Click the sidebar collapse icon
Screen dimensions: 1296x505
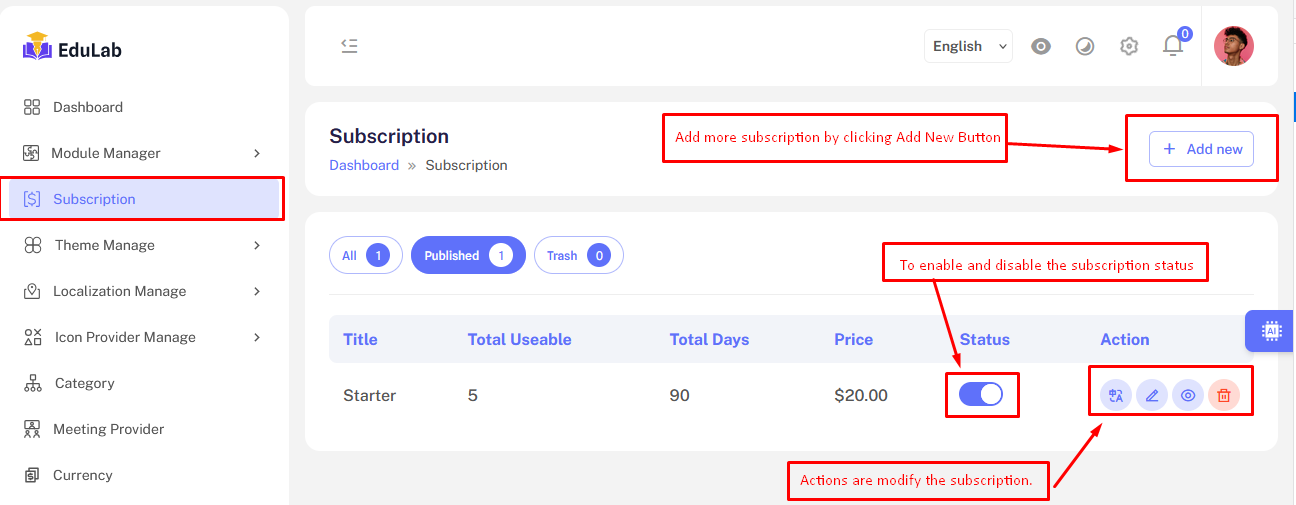pyautogui.click(x=349, y=46)
